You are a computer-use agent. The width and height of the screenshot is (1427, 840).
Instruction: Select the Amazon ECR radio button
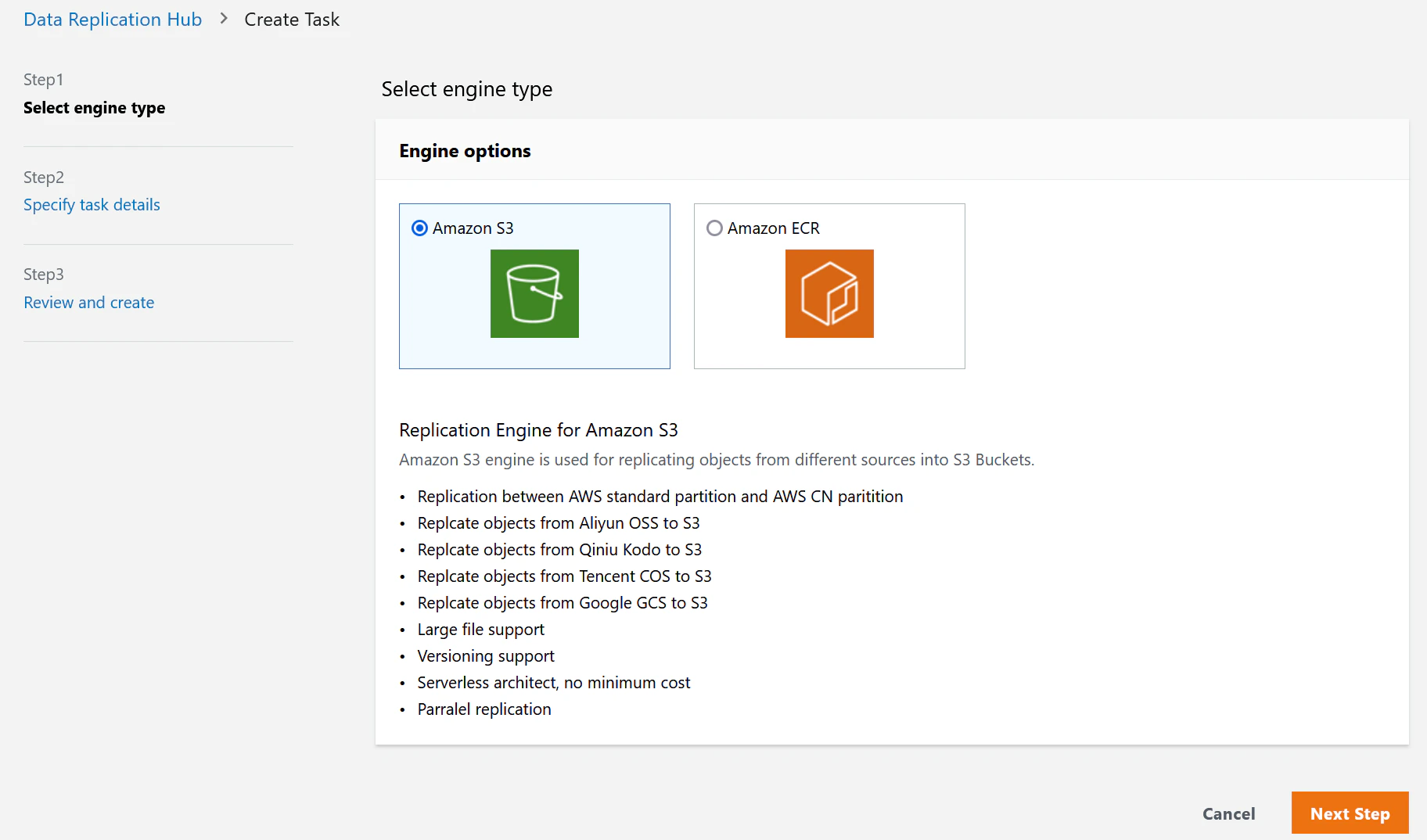714,228
